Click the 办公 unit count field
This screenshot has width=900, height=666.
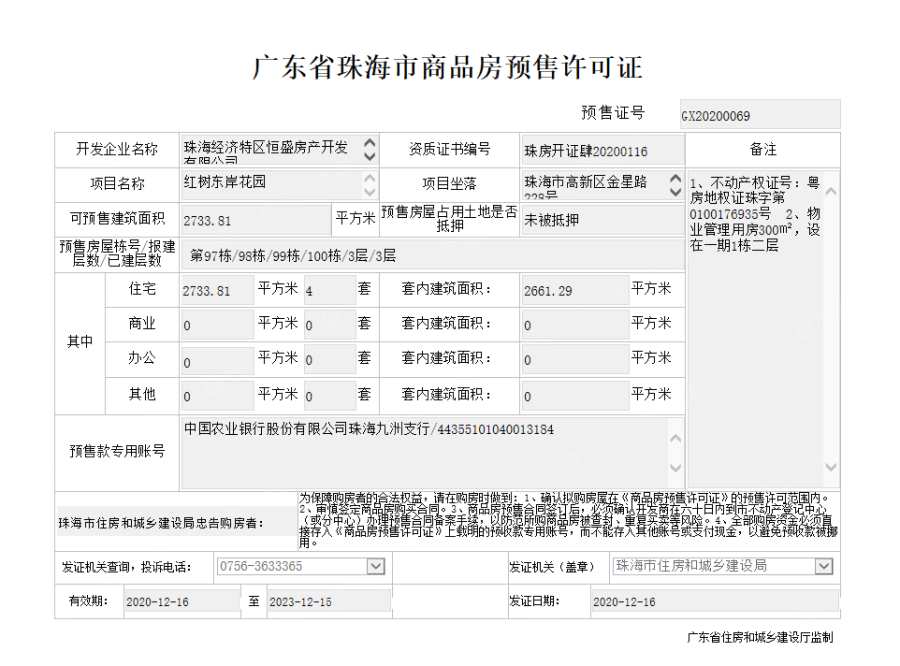[329, 360]
